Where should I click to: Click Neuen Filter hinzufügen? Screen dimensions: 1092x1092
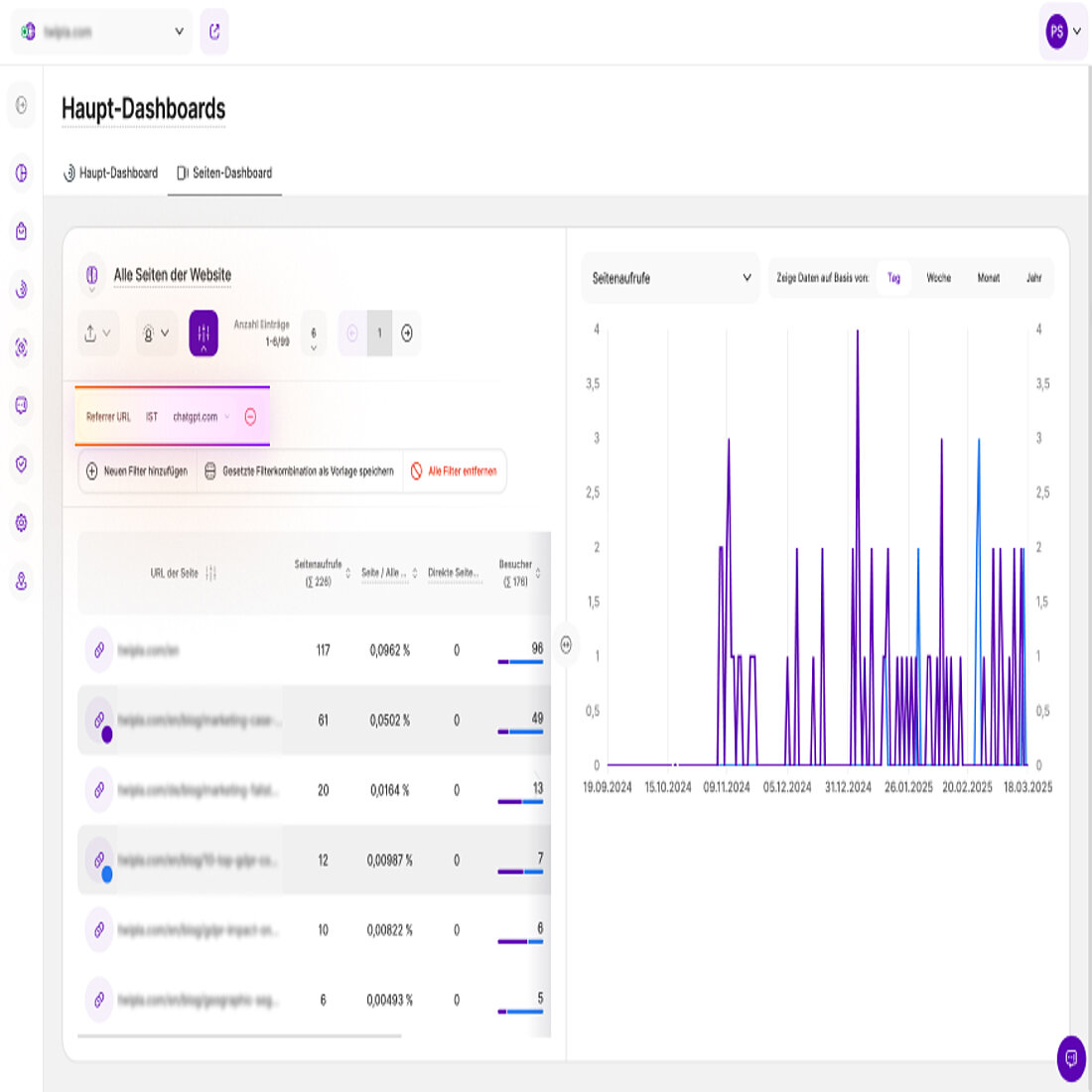click(134, 471)
